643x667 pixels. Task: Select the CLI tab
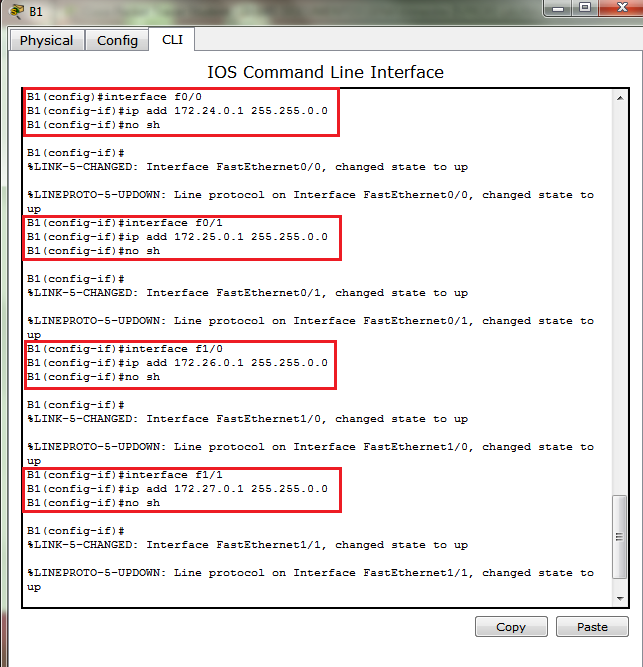pyautogui.click(x=172, y=39)
